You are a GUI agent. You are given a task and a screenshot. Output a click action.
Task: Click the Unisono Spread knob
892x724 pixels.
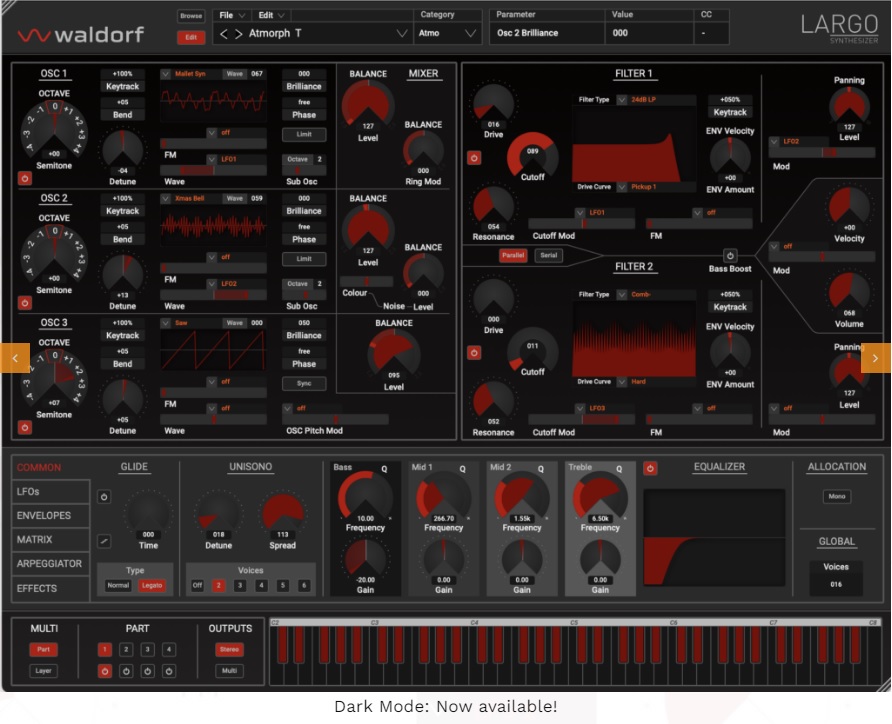(x=283, y=512)
